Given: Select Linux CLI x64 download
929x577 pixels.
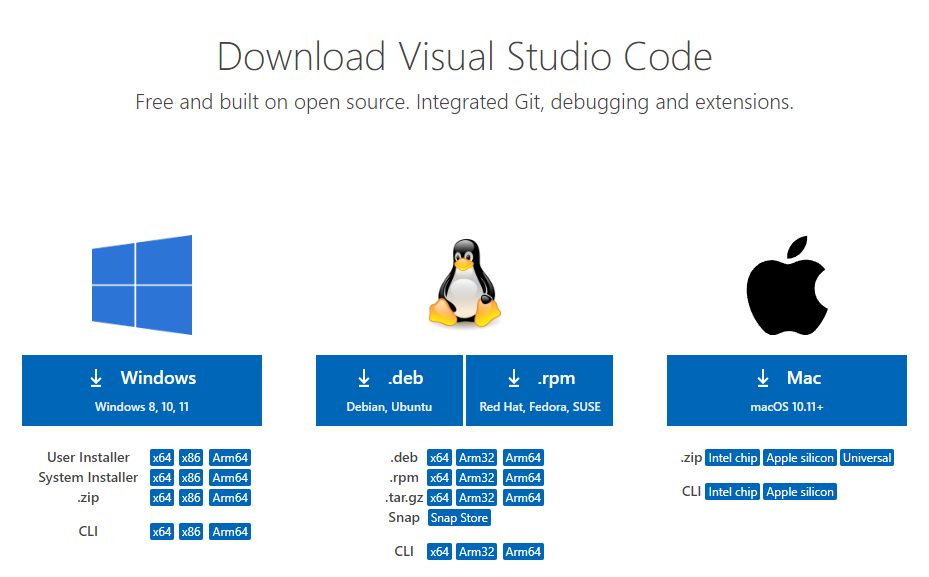Looking at the screenshot, I should point(439,552).
